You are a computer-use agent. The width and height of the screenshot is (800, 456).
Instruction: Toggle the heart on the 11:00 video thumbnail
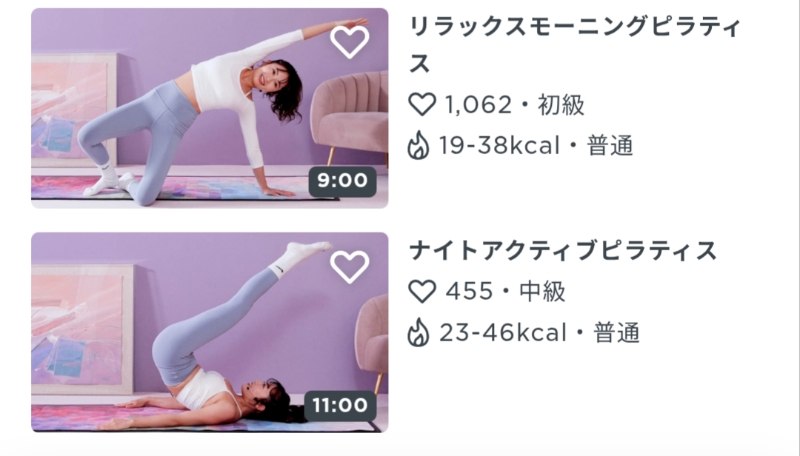tap(349, 266)
